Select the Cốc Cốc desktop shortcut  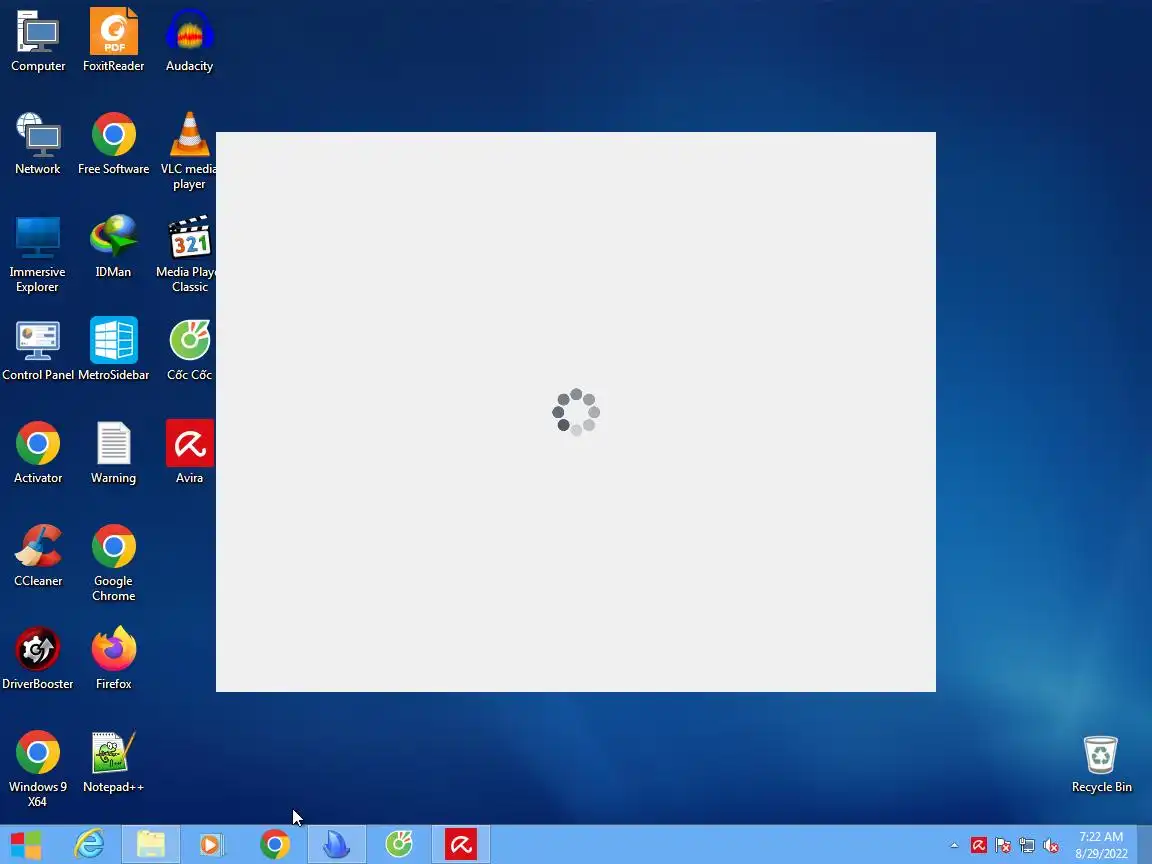tap(190, 349)
